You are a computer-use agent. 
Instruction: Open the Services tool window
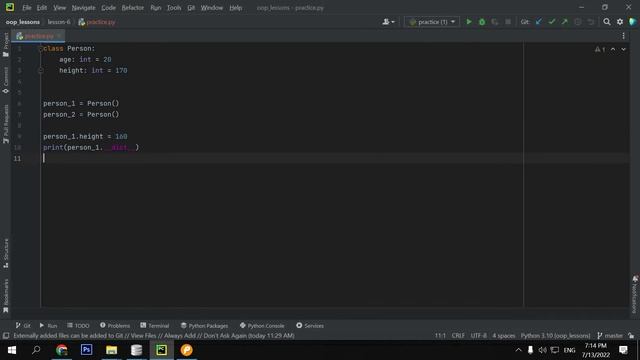pos(309,325)
